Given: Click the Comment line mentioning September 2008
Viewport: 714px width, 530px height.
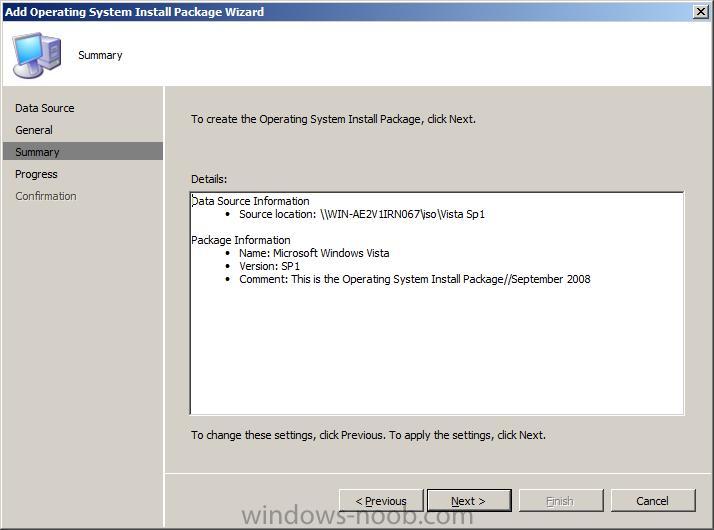Looking at the screenshot, I should click(x=415, y=279).
